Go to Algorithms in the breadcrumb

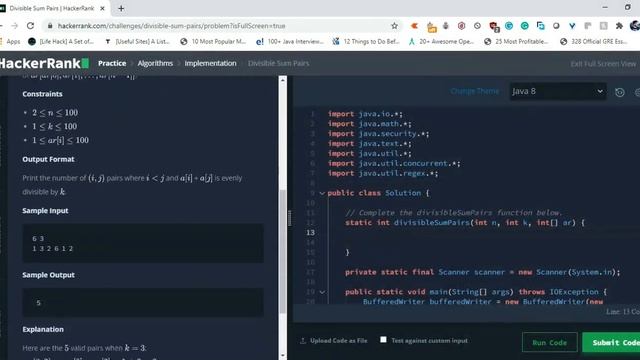pyautogui.click(x=155, y=63)
